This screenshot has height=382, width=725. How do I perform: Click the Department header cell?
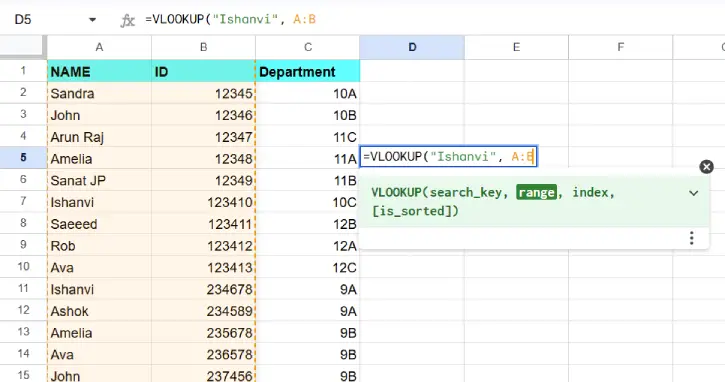tap(308, 72)
